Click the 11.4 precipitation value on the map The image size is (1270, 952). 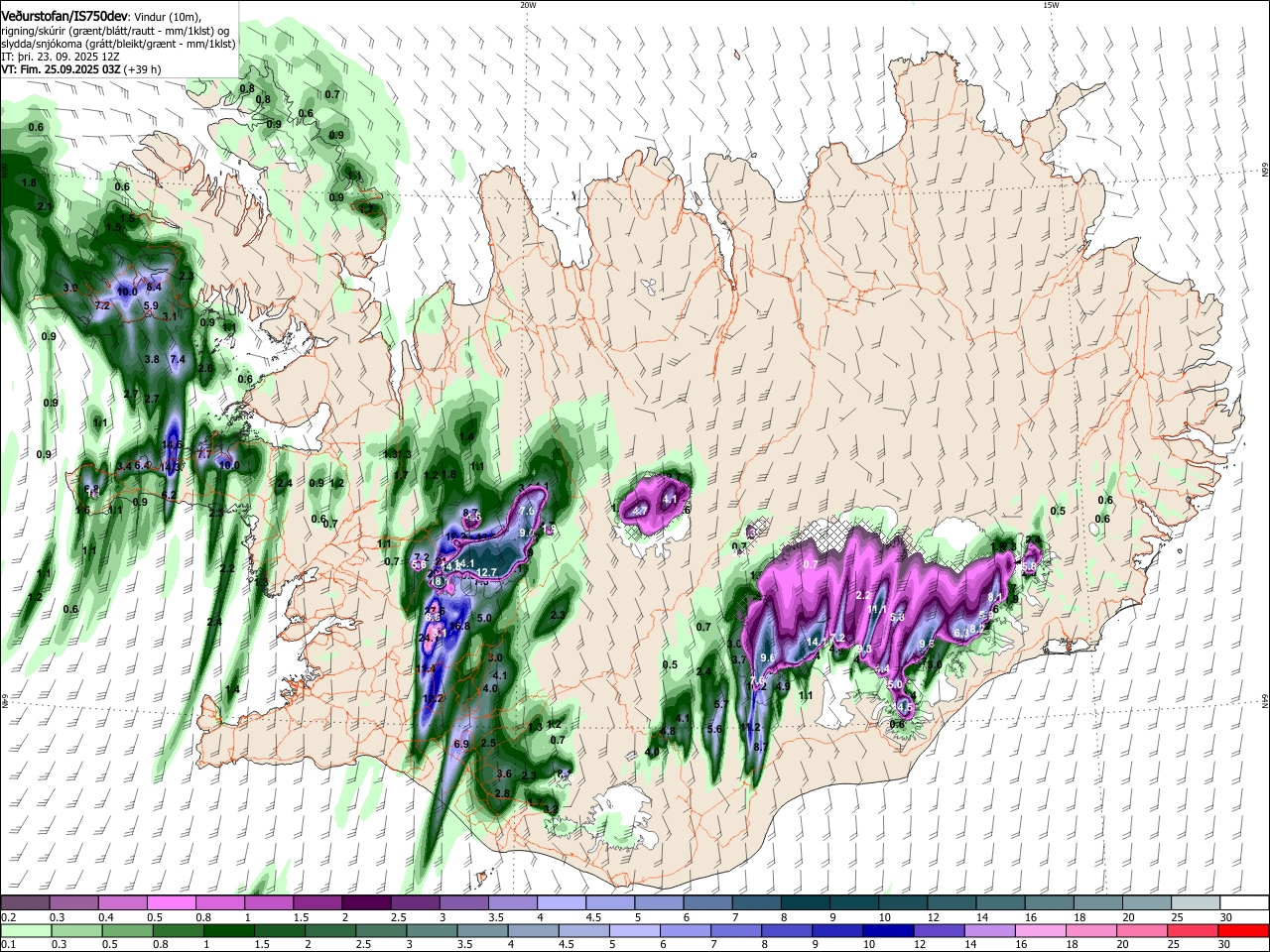[x=426, y=669]
